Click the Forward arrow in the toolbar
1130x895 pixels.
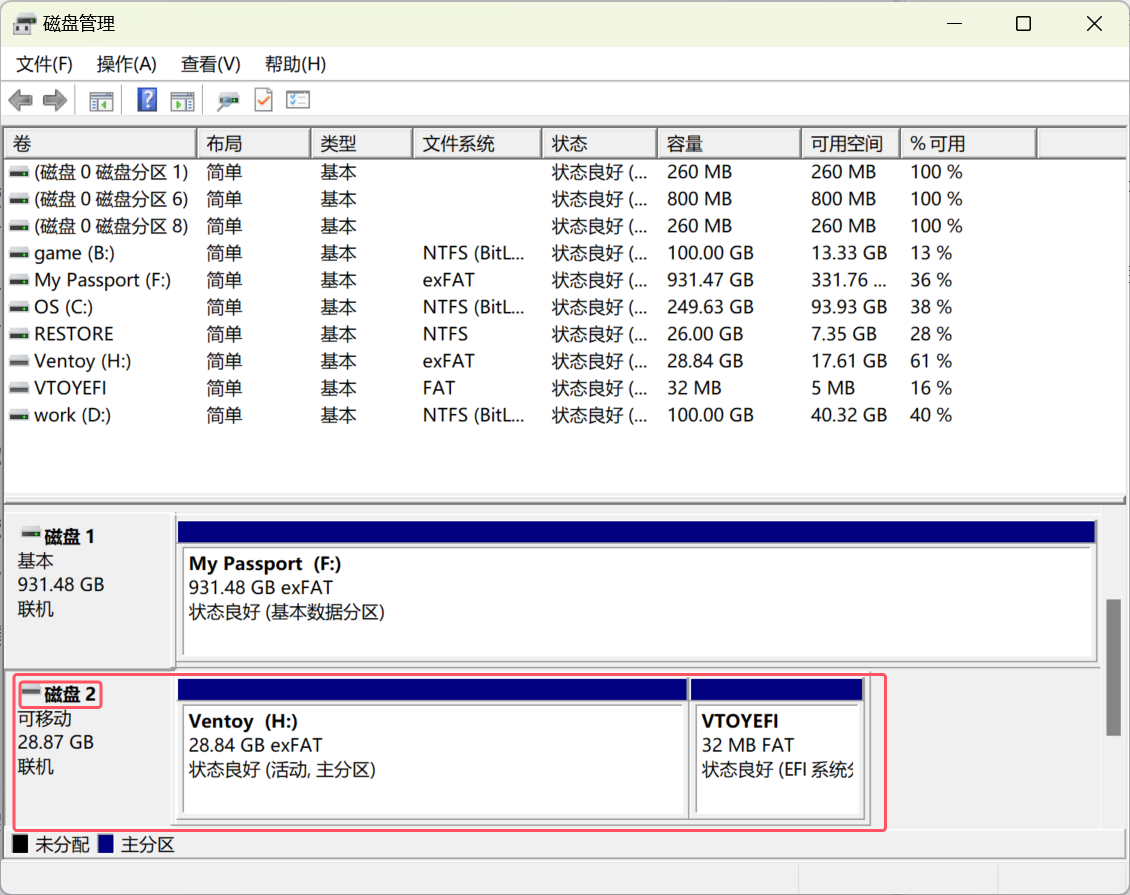coord(55,100)
